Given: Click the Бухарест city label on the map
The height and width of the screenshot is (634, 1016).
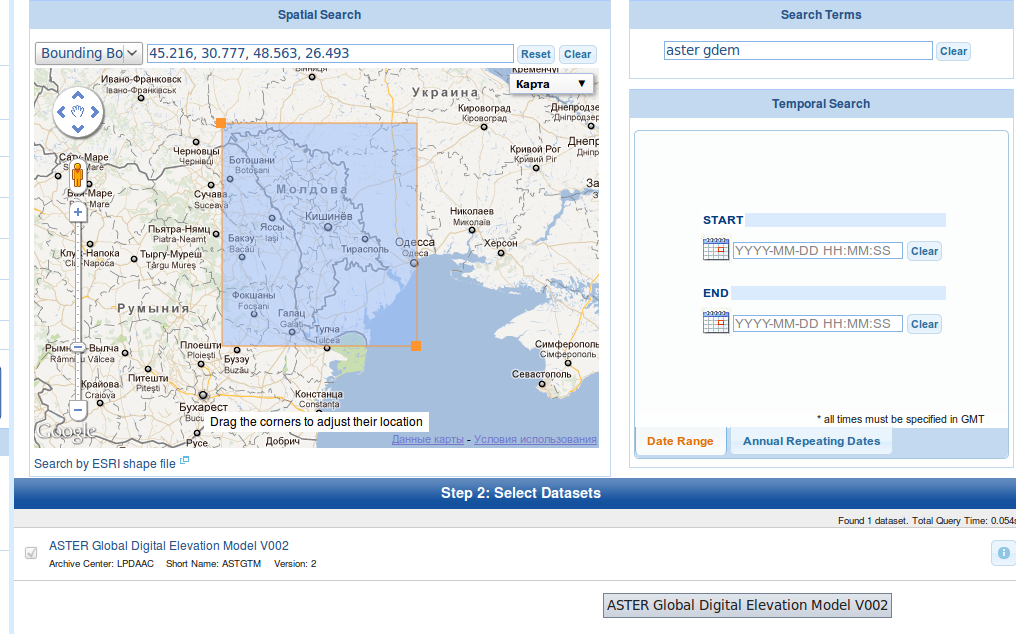Looking at the screenshot, I should pos(203,407).
